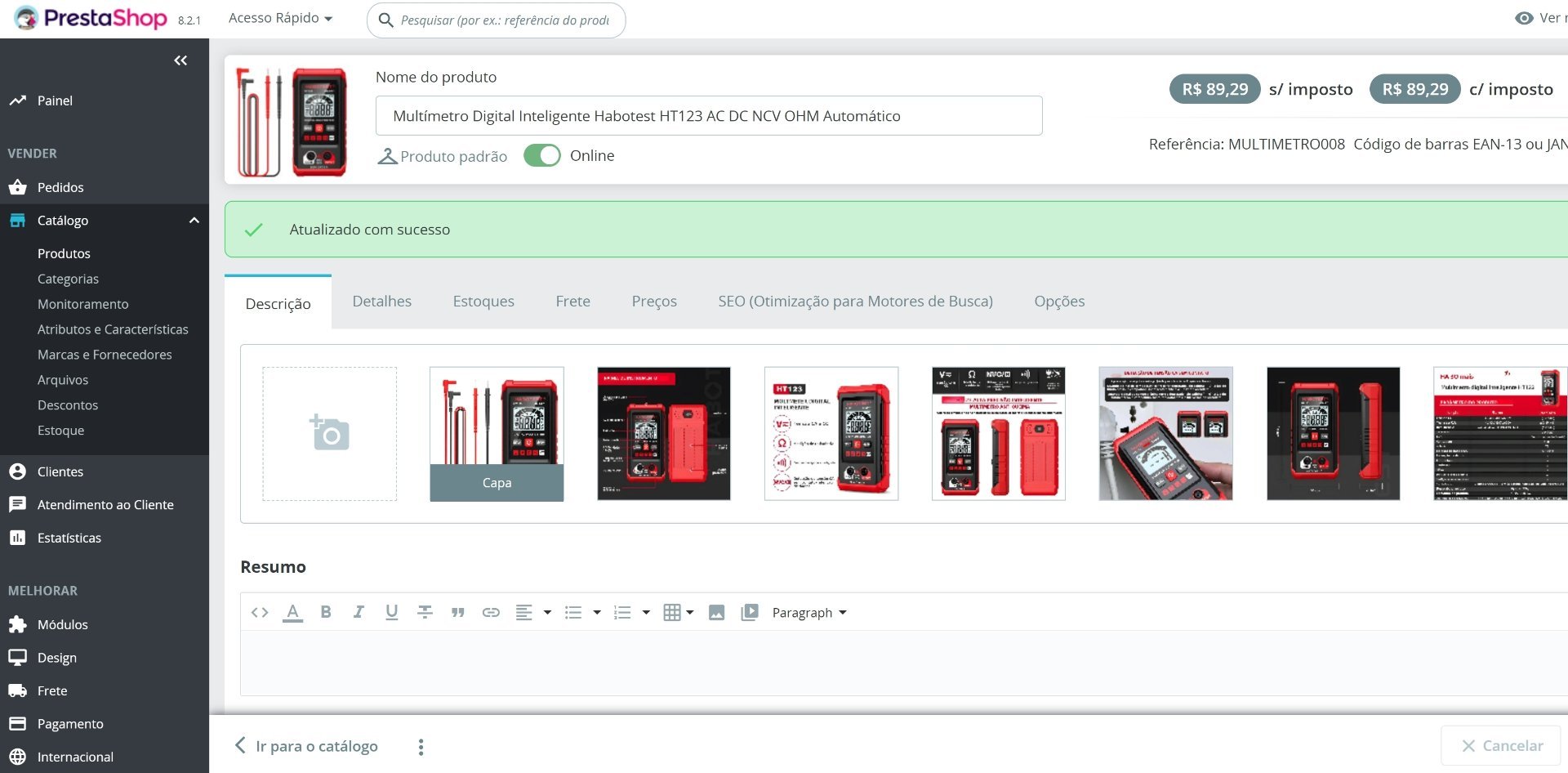Open the Paragraph format dropdown
The image size is (1568, 773).
pyautogui.click(x=809, y=613)
